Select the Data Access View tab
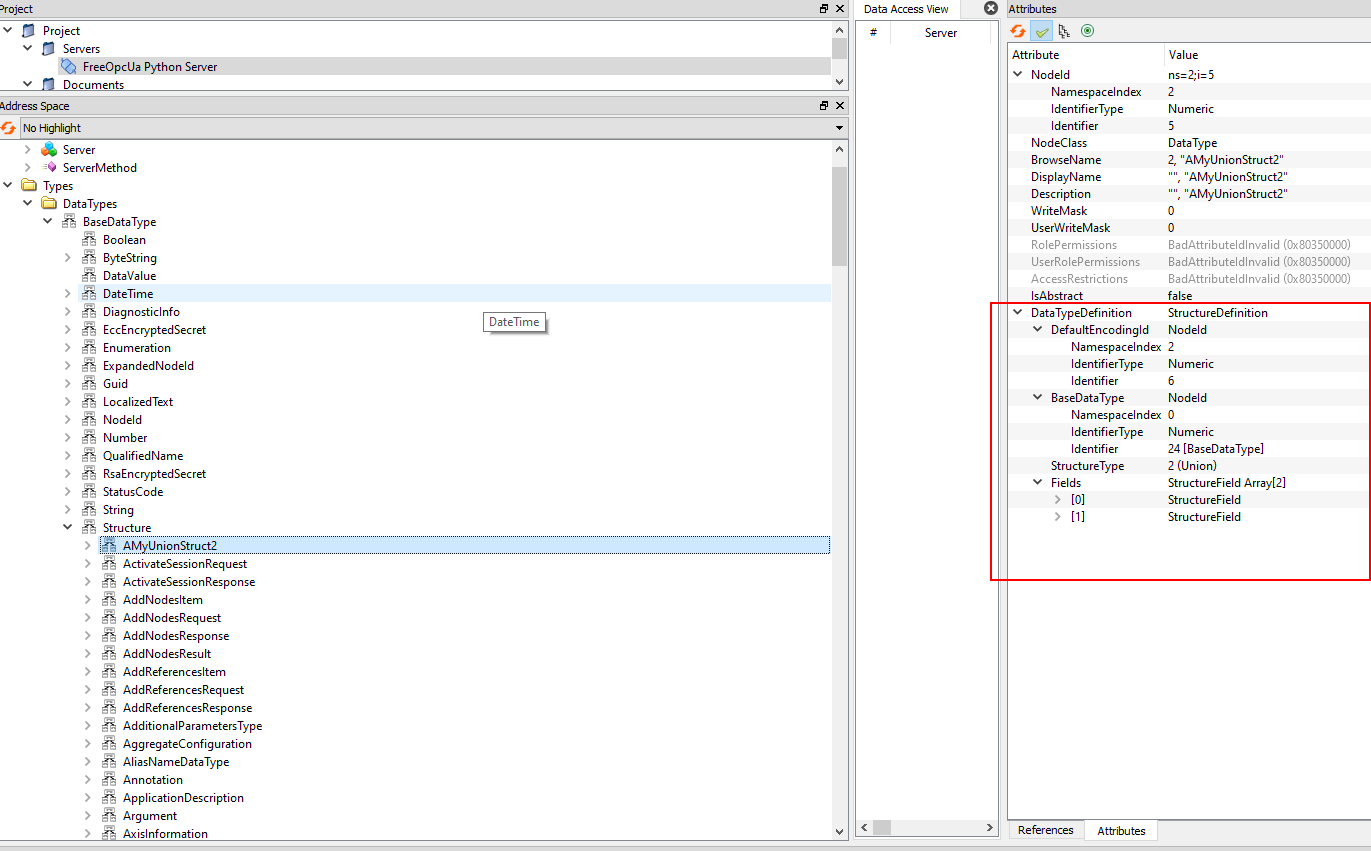 pos(906,9)
